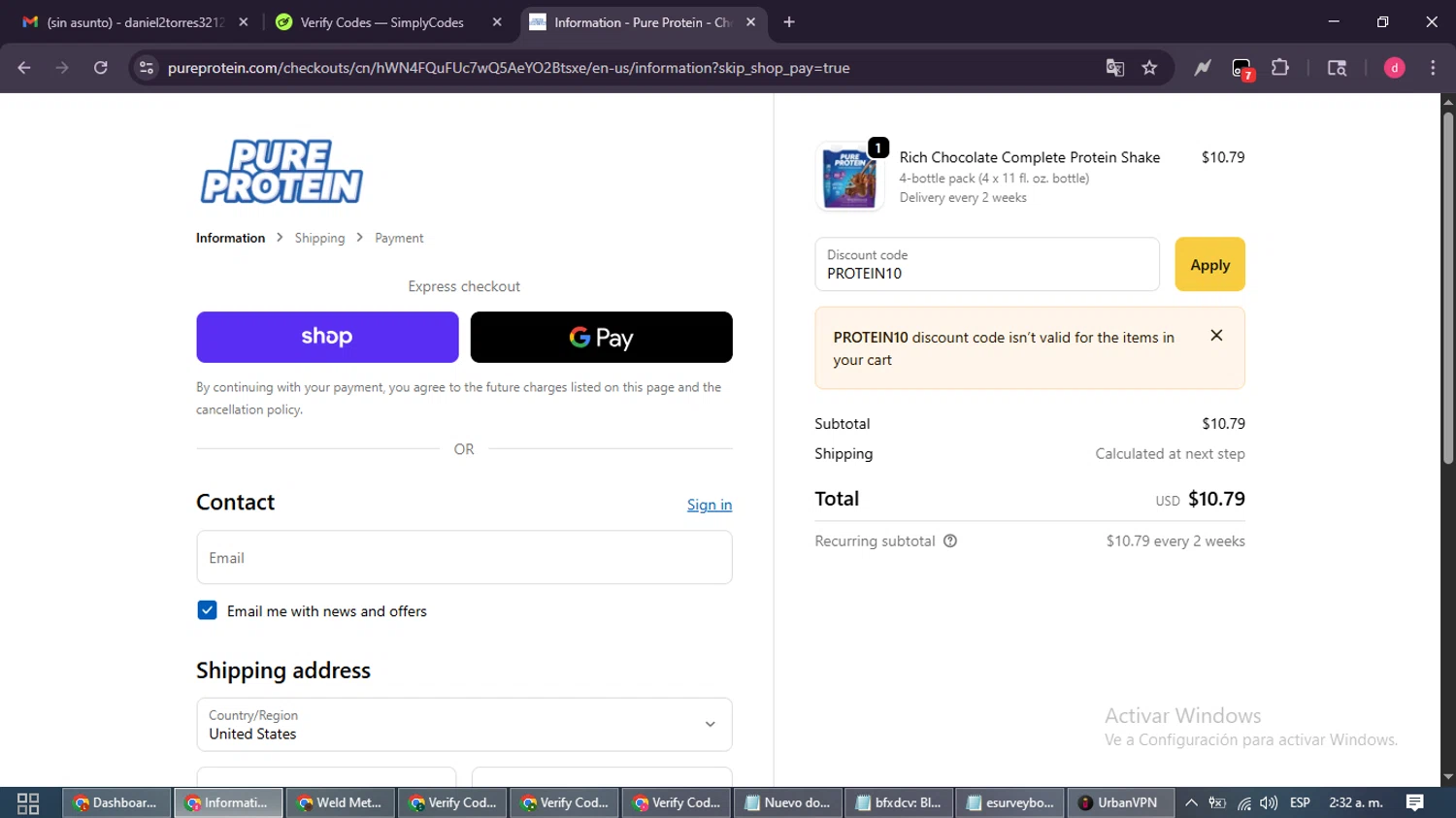
Task: Reload the Pure Protein checkout page
Action: [x=101, y=68]
